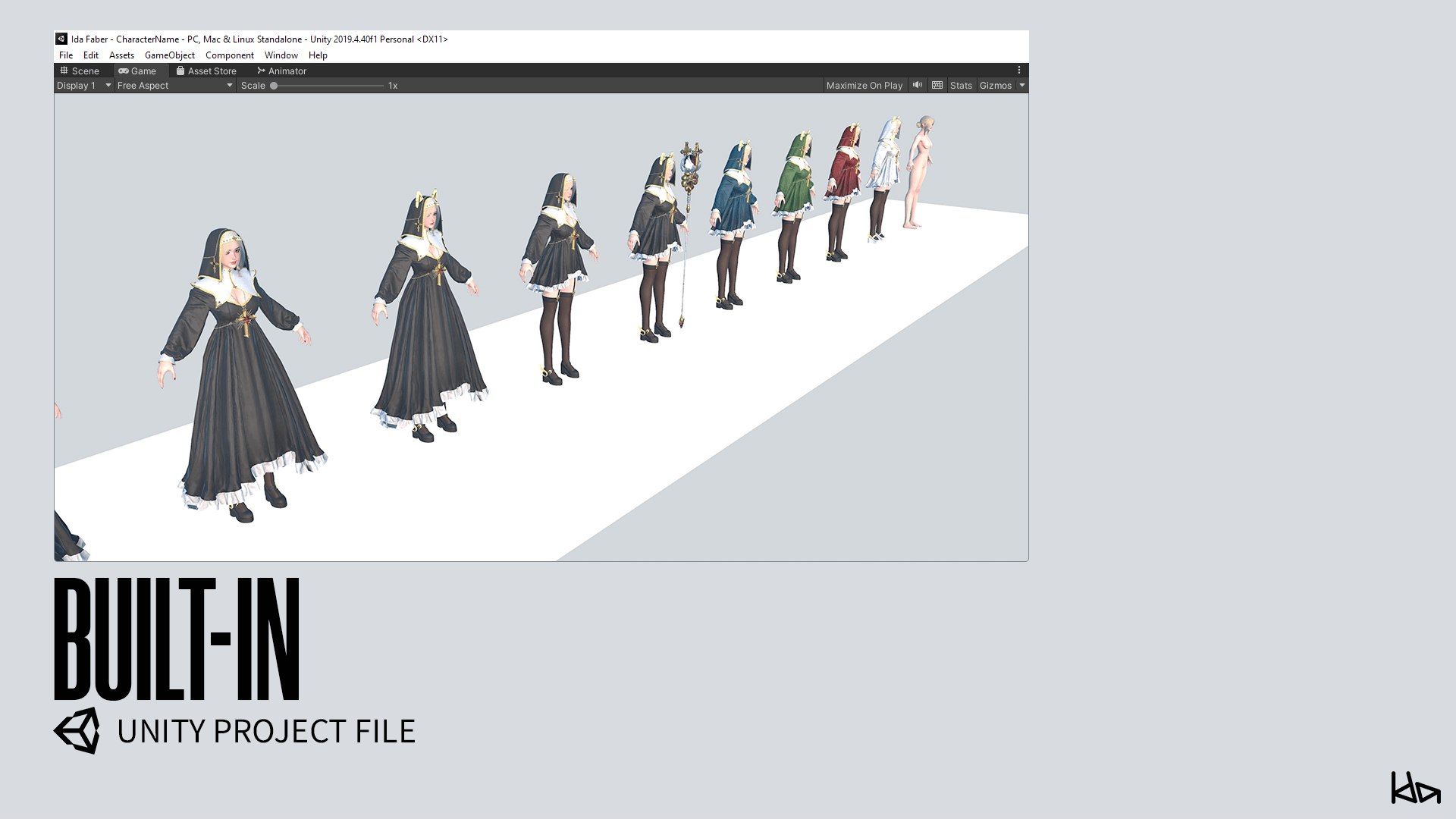
Task: Open the Component menu
Action: tap(229, 55)
